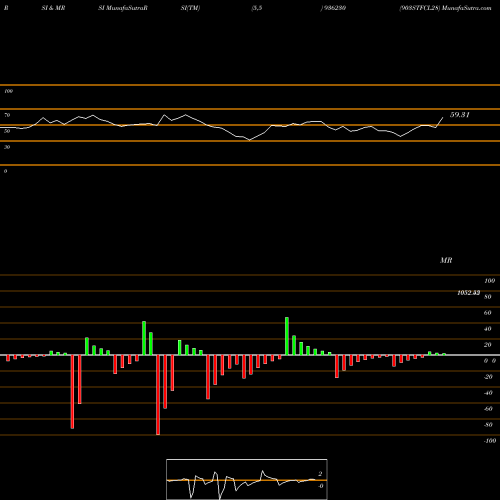Click the end of the RSI line

pos(443,117)
